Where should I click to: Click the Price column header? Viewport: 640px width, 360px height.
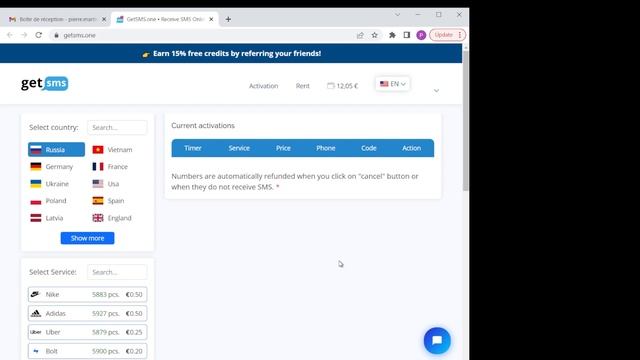click(x=283, y=148)
